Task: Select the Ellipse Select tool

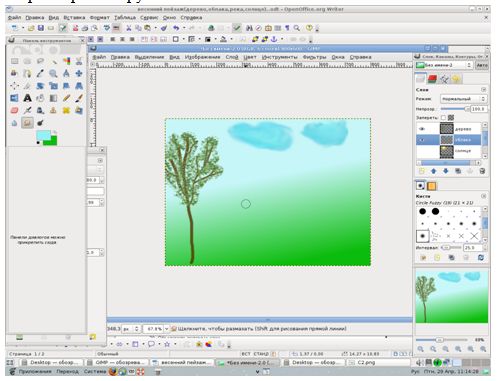Action: coord(27,61)
